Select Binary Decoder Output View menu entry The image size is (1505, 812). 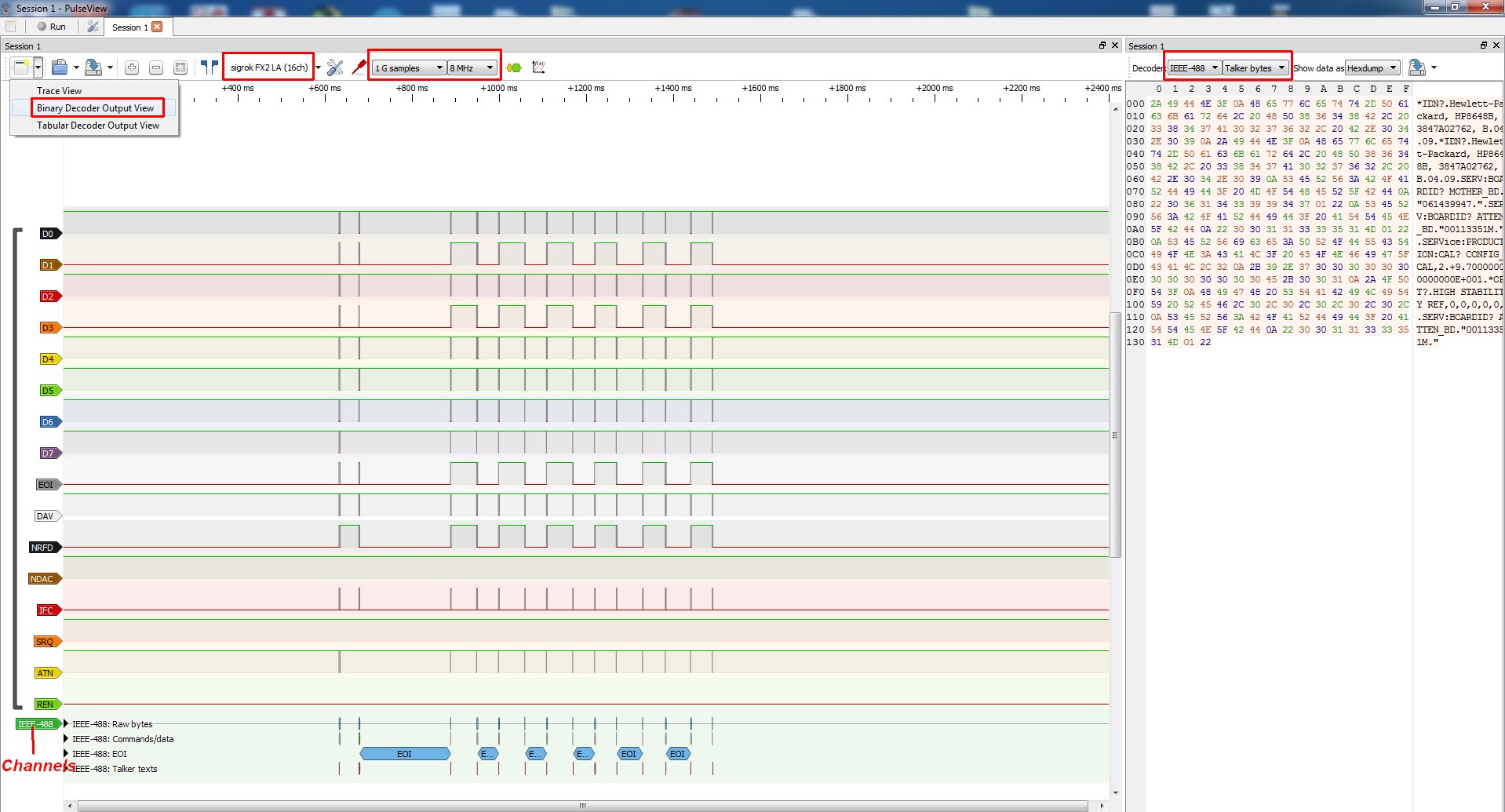point(93,108)
